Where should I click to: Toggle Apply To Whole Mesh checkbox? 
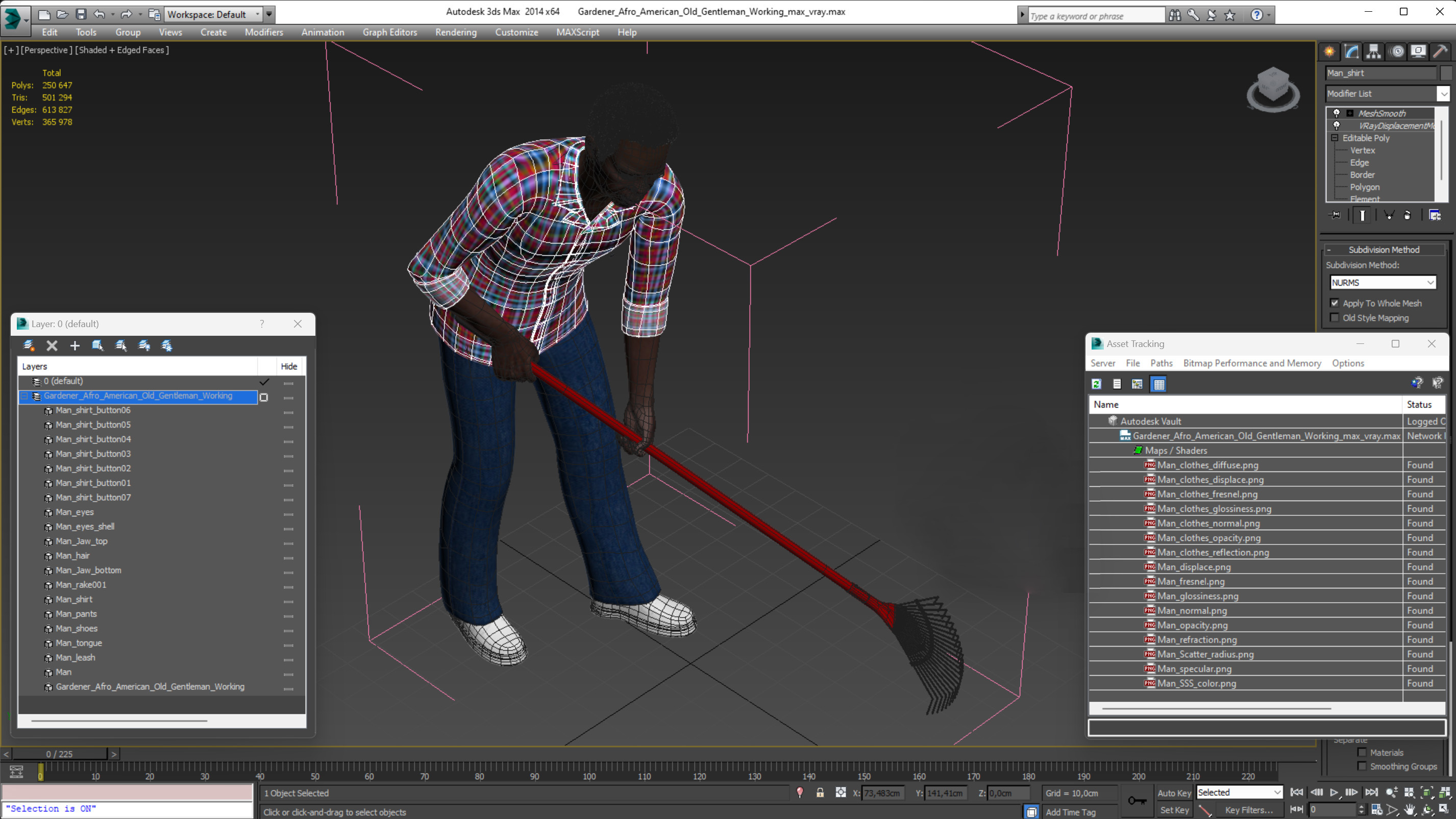(1335, 303)
